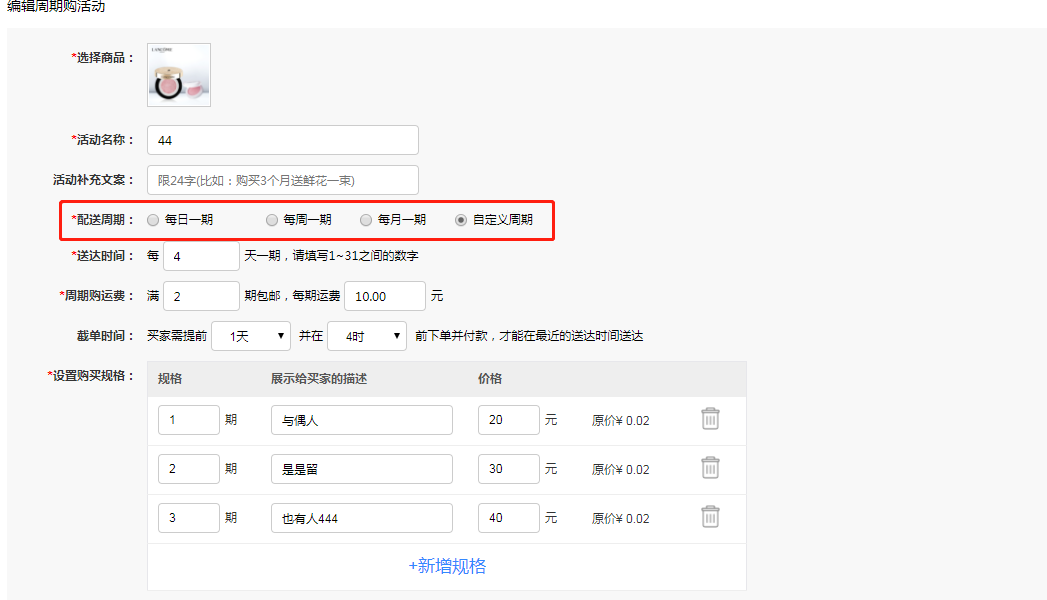Select the 每日一期 delivery cycle radio button

tap(153, 219)
